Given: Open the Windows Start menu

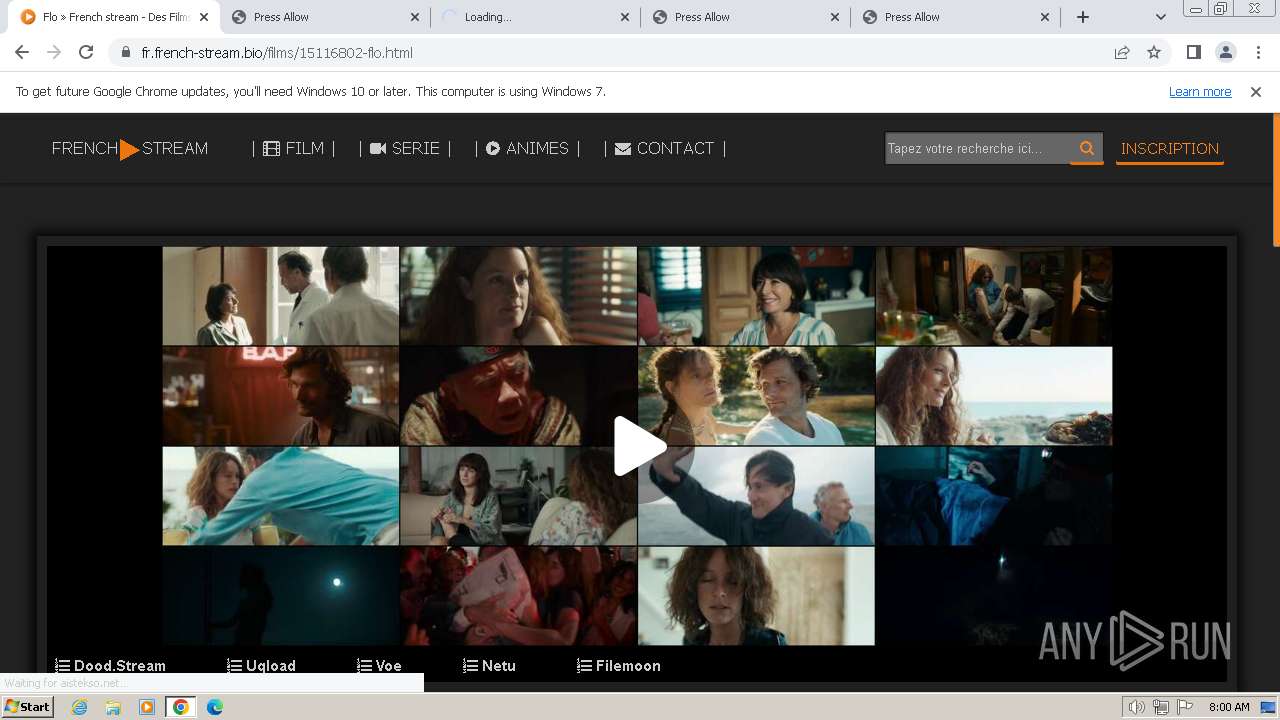Looking at the screenshot, I should coord(27,707).
